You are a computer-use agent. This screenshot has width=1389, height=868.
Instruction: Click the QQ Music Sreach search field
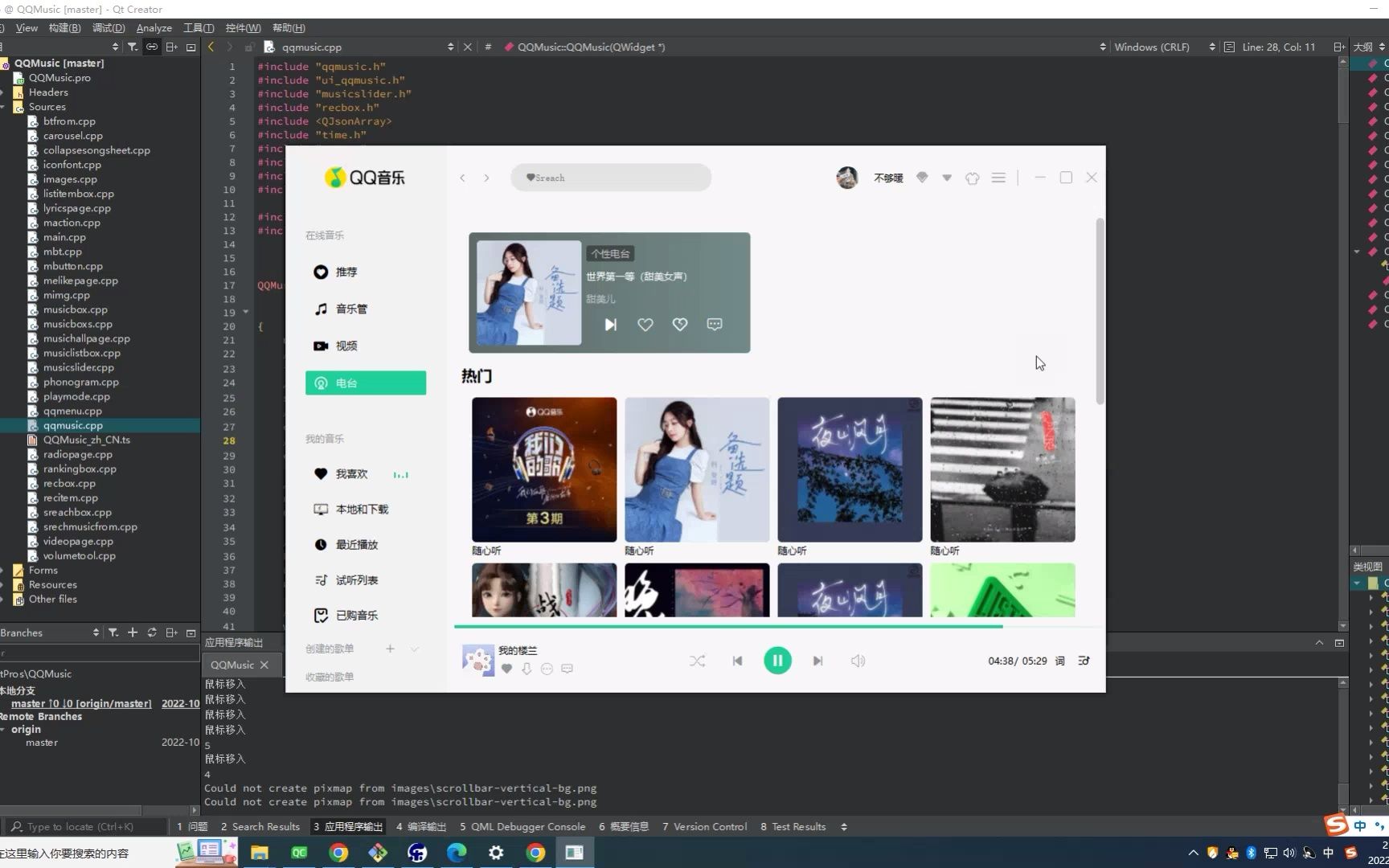point(611,178)
